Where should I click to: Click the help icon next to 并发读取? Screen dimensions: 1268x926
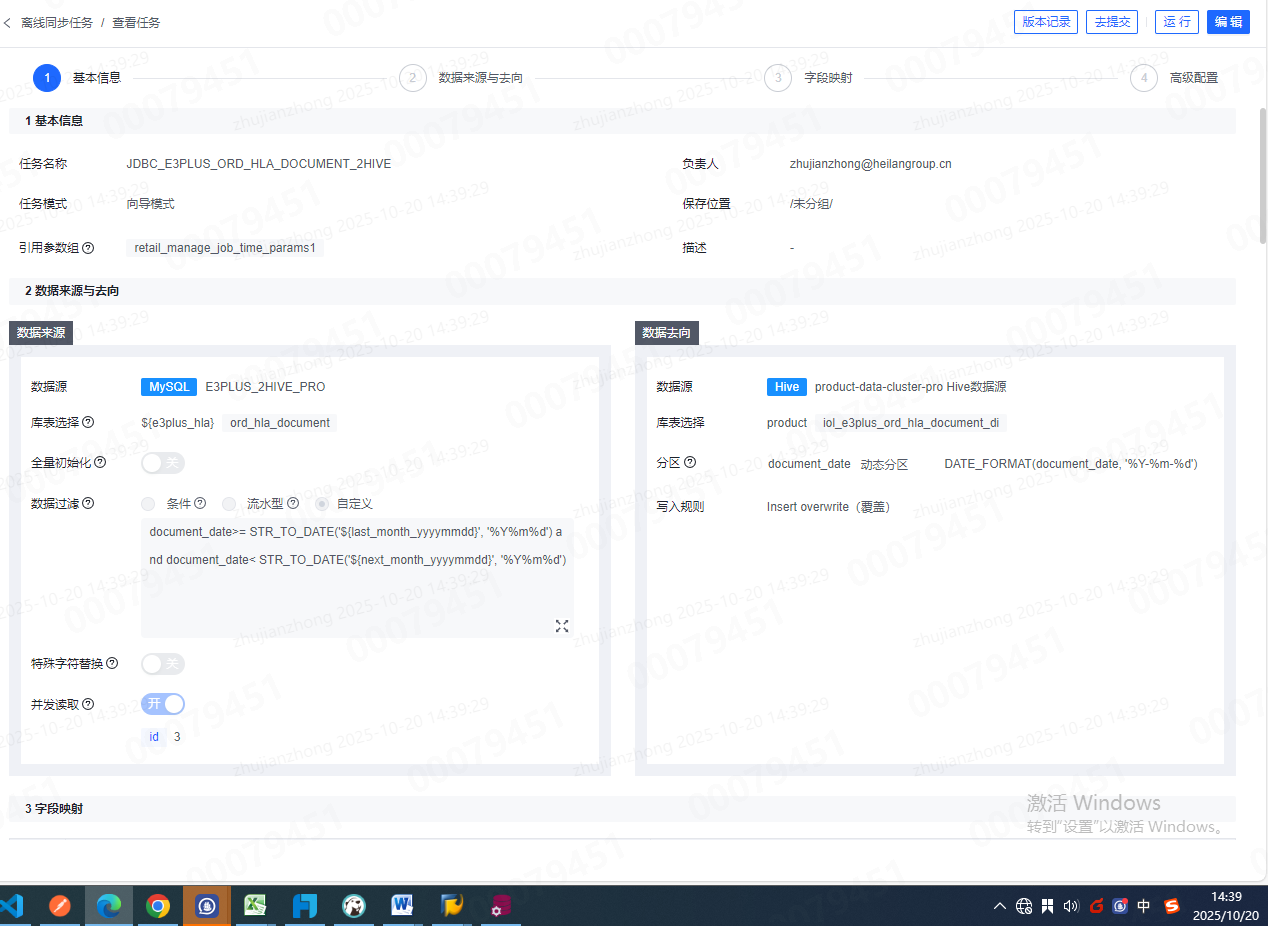88,704
